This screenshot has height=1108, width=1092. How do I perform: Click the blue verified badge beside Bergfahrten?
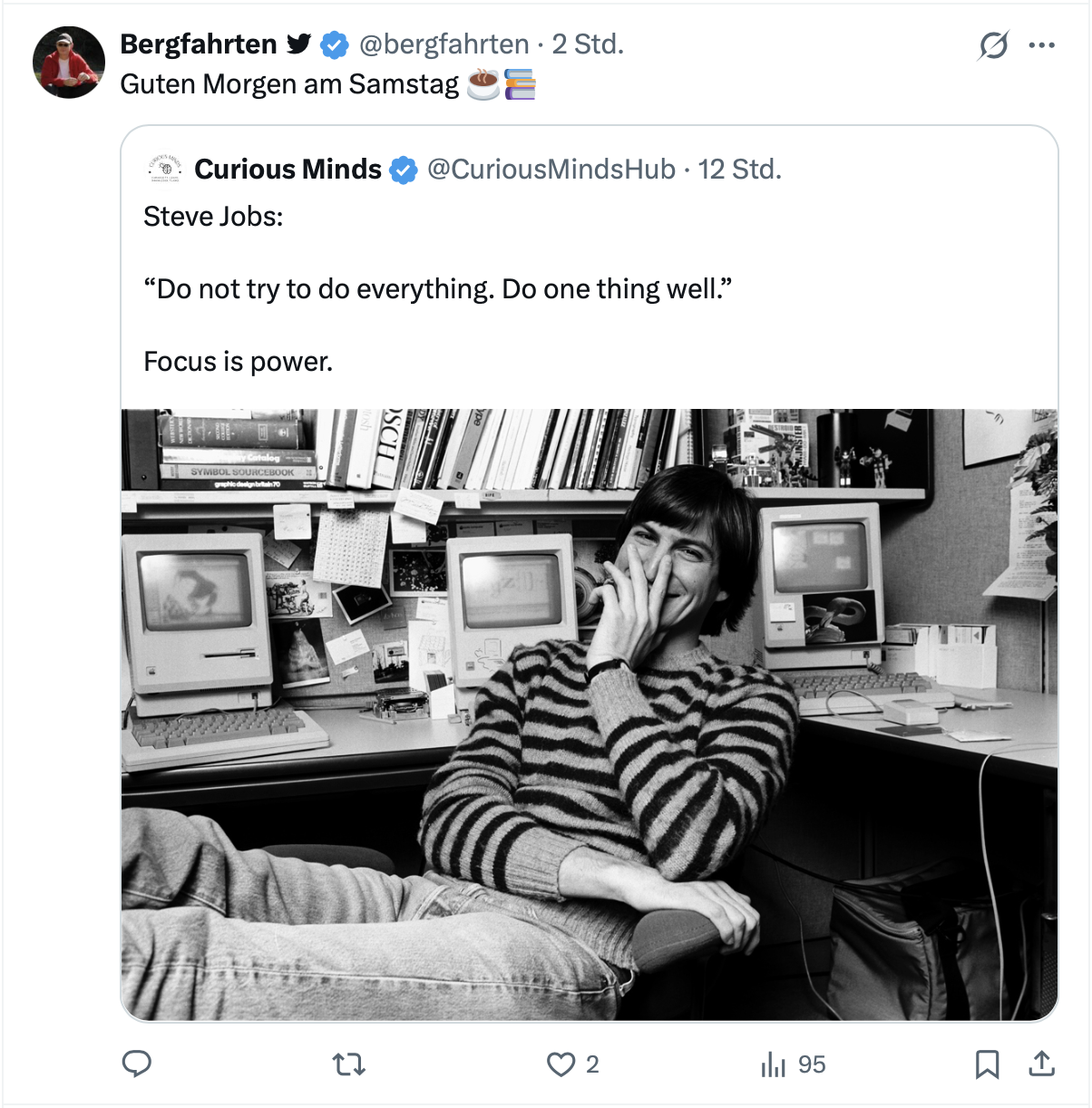[335, 44]
